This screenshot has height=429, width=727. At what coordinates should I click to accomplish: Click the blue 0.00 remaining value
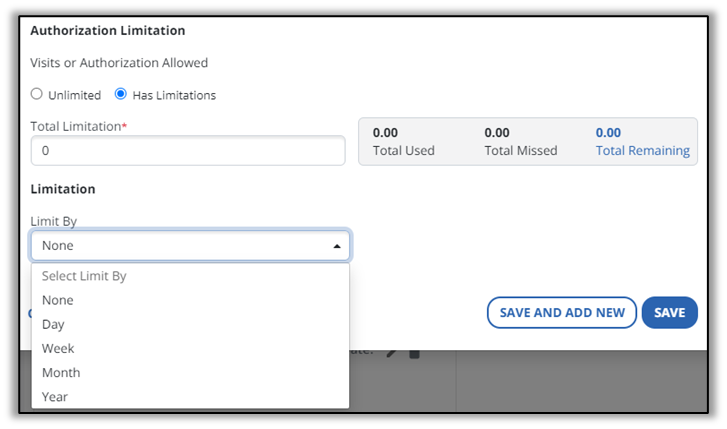(x=608, y=132)
